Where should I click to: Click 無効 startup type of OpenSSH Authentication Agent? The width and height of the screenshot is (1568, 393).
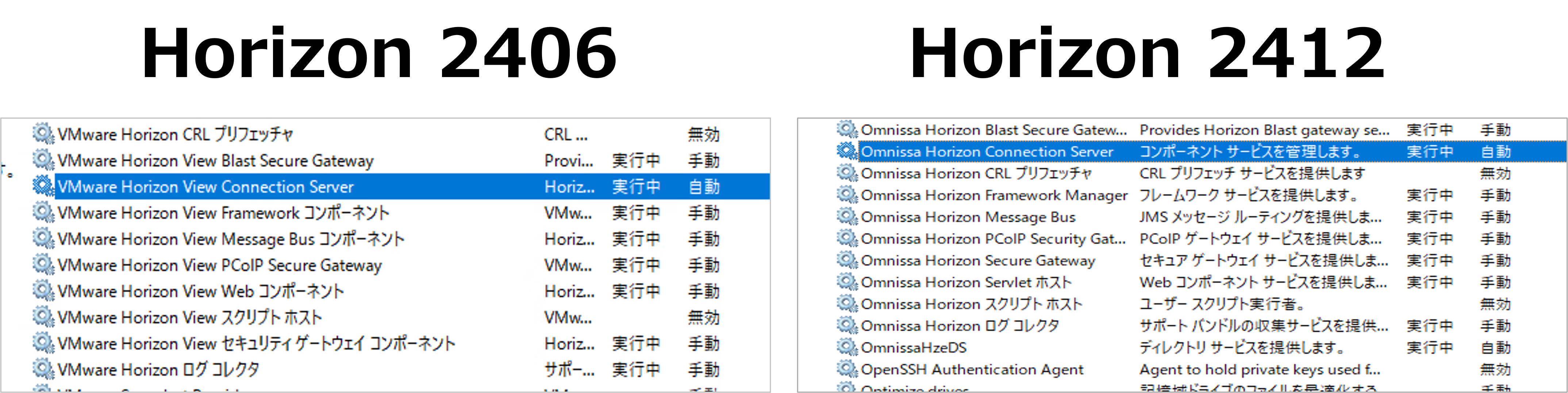click(1496, 370)
